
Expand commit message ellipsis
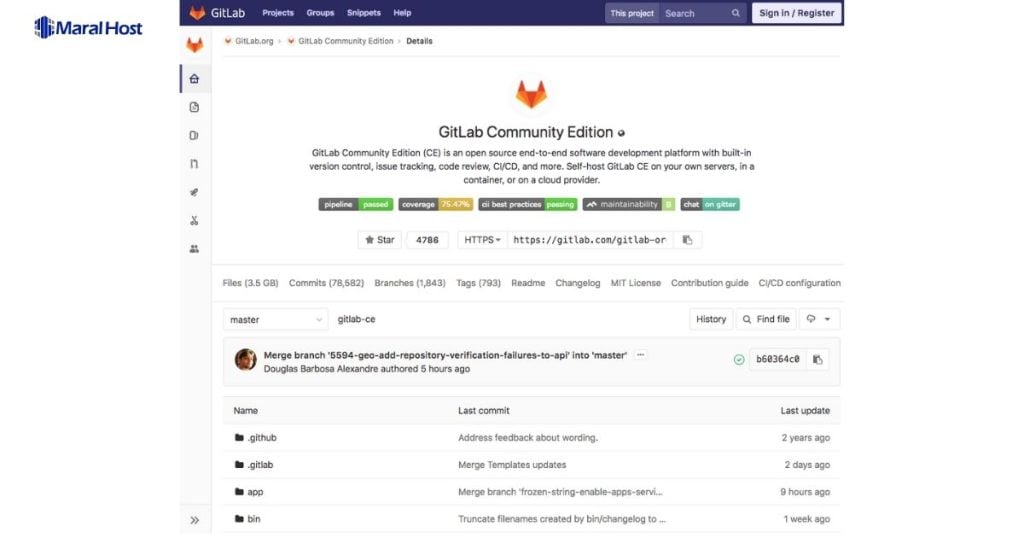641,355
